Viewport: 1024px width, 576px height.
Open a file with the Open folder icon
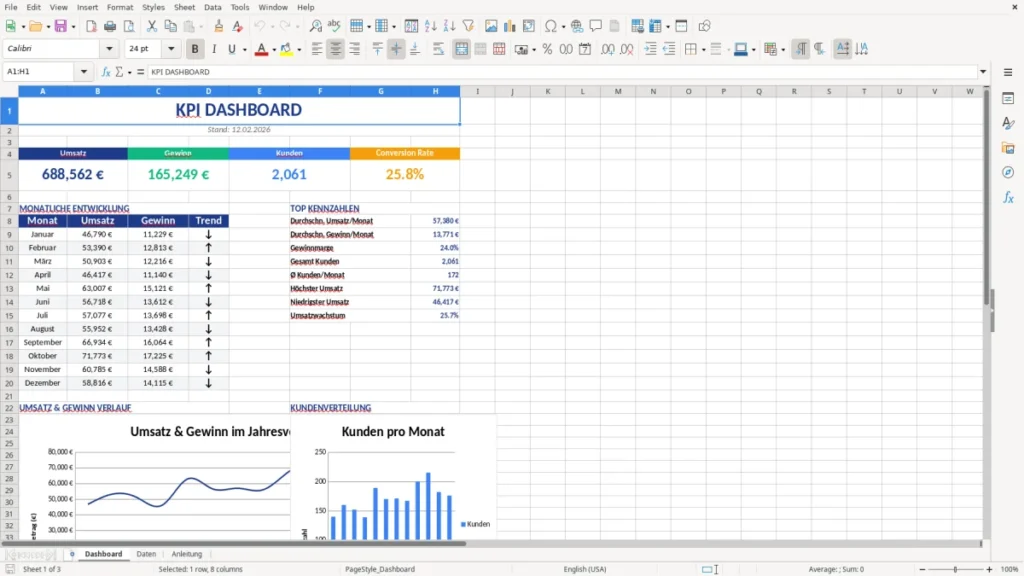click(35, 26)
